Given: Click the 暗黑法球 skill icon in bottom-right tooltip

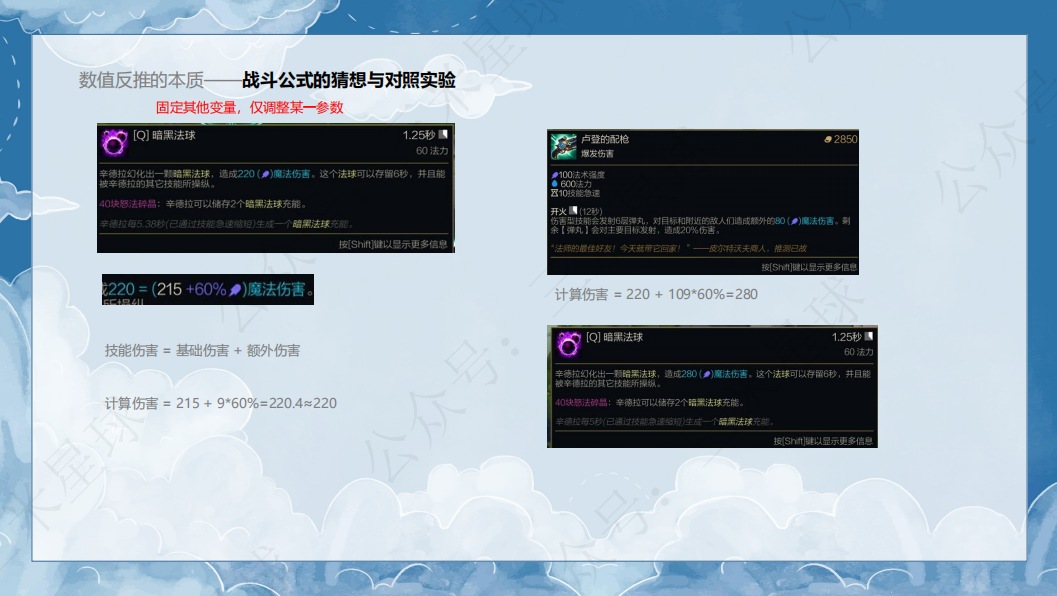Looking at the screenshot, I should pos(568,345).
